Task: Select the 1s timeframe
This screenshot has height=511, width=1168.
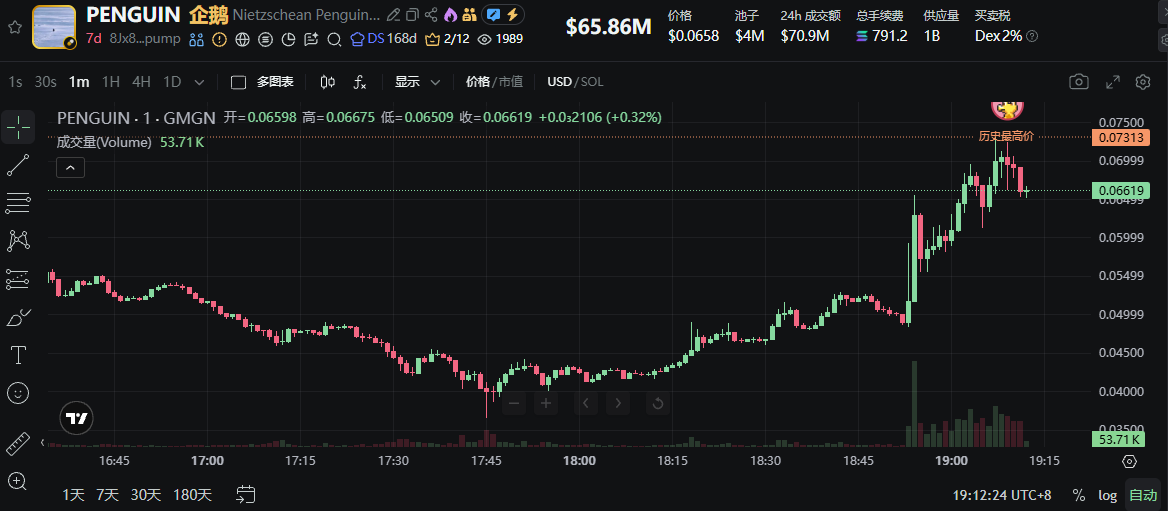Action: (16, 82)
